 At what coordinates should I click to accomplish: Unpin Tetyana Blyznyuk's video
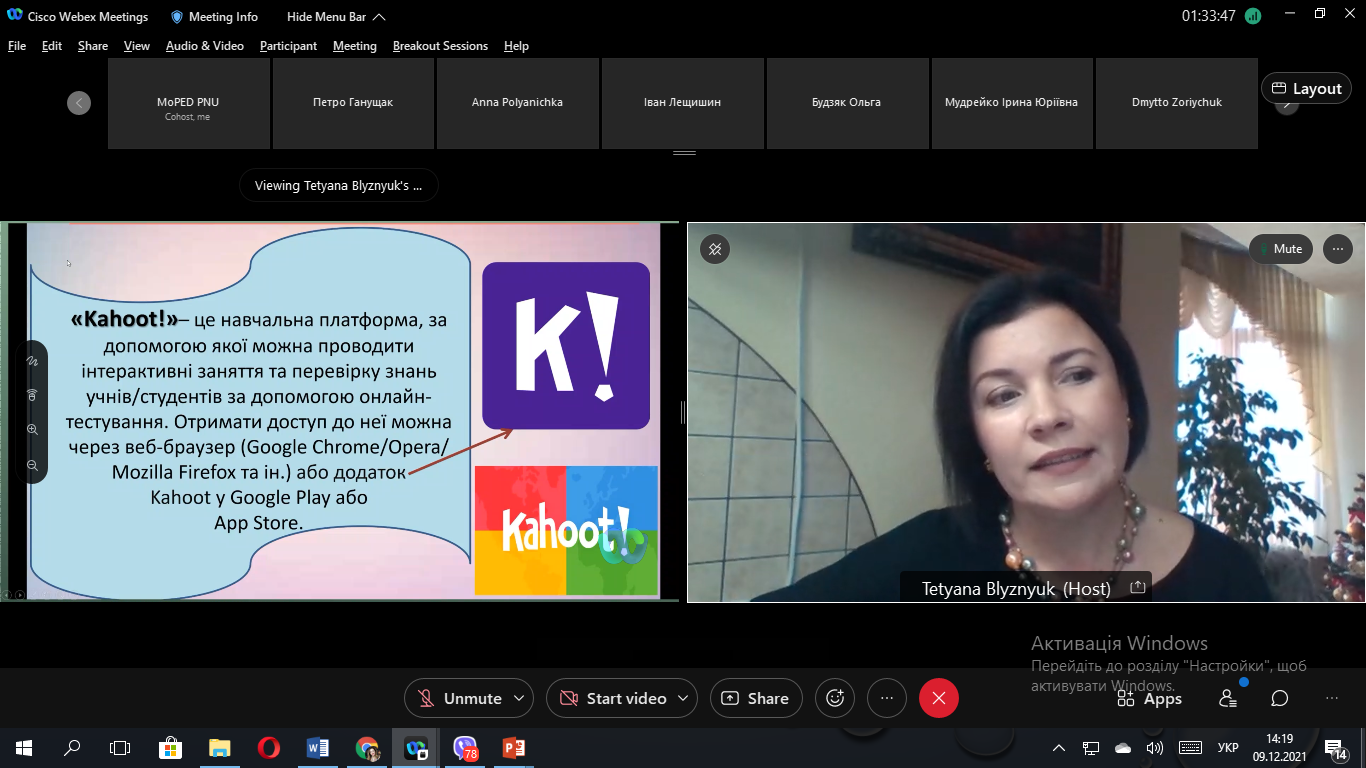[x=715, y=249]
